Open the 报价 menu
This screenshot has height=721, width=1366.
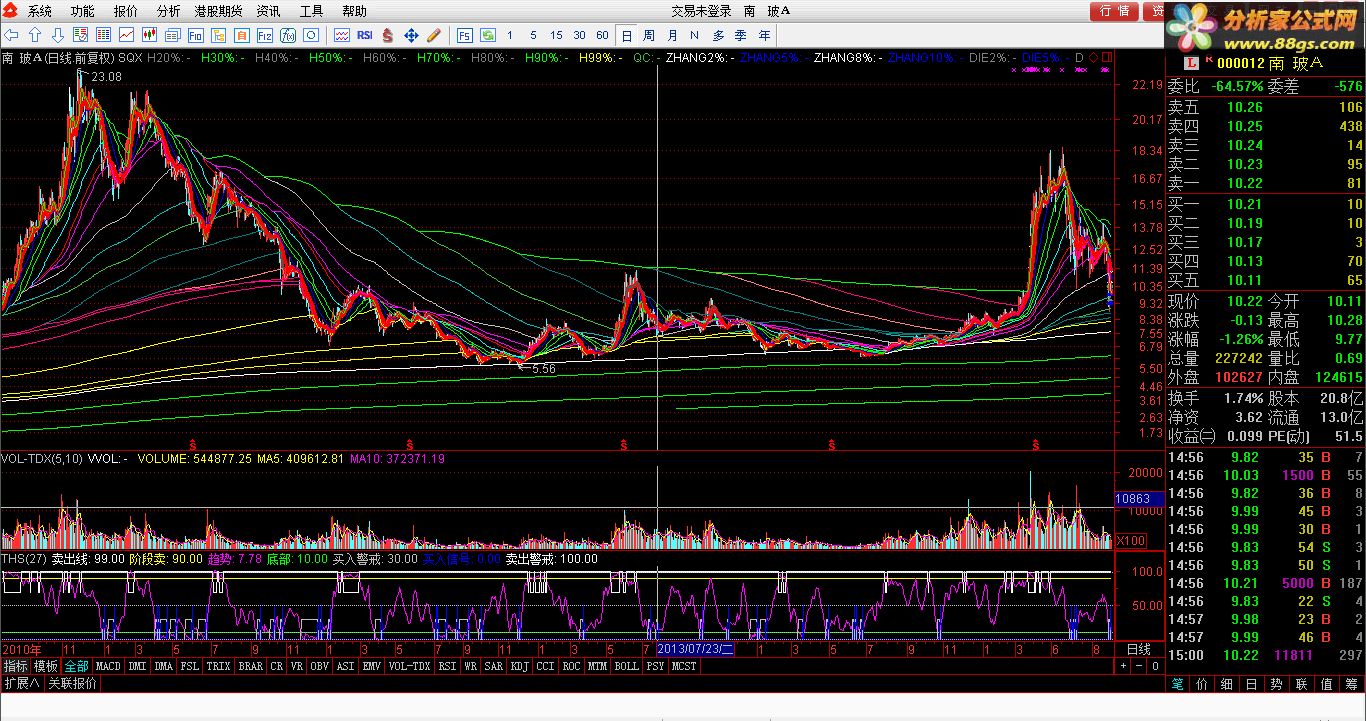[126, 11]
